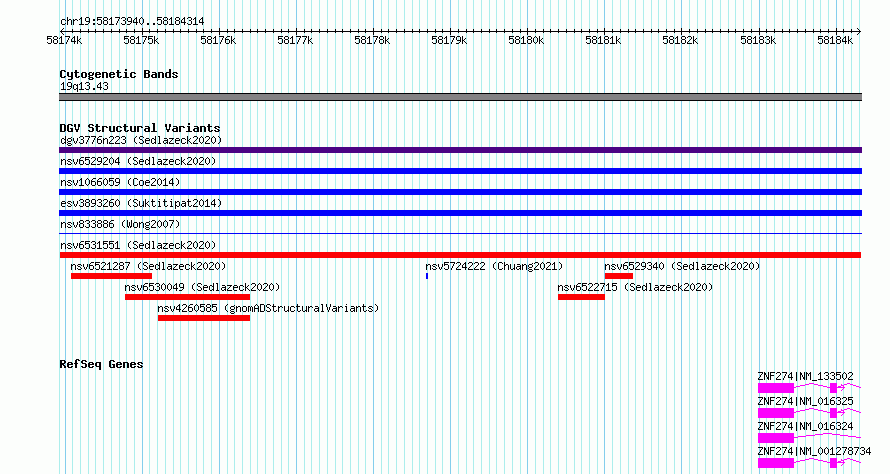Click the Cytogenetic Bands track title
Screen dimensions: 890x474
[x=119, y=74]
